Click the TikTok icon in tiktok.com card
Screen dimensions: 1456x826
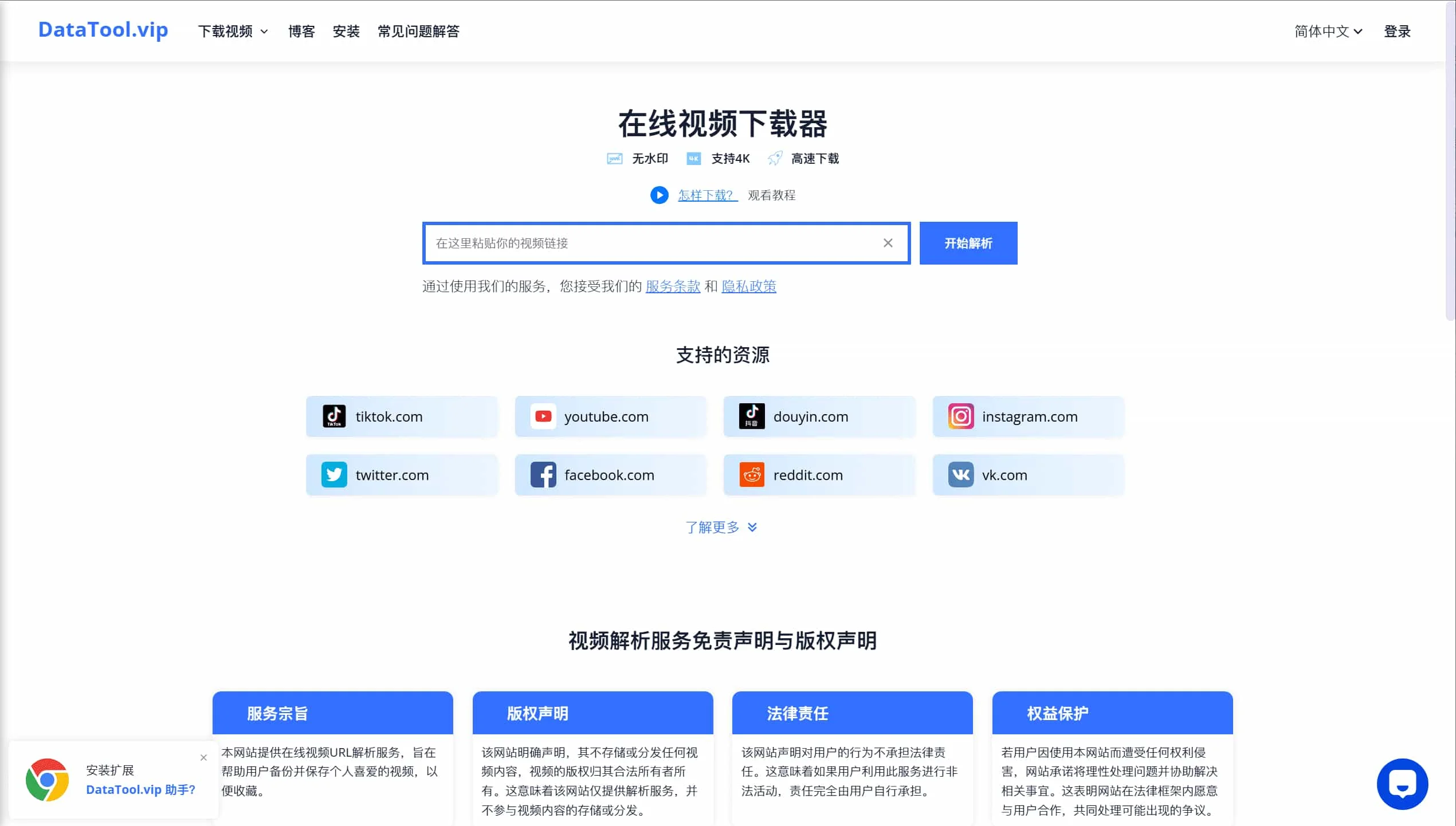click(x=334, y=416)
